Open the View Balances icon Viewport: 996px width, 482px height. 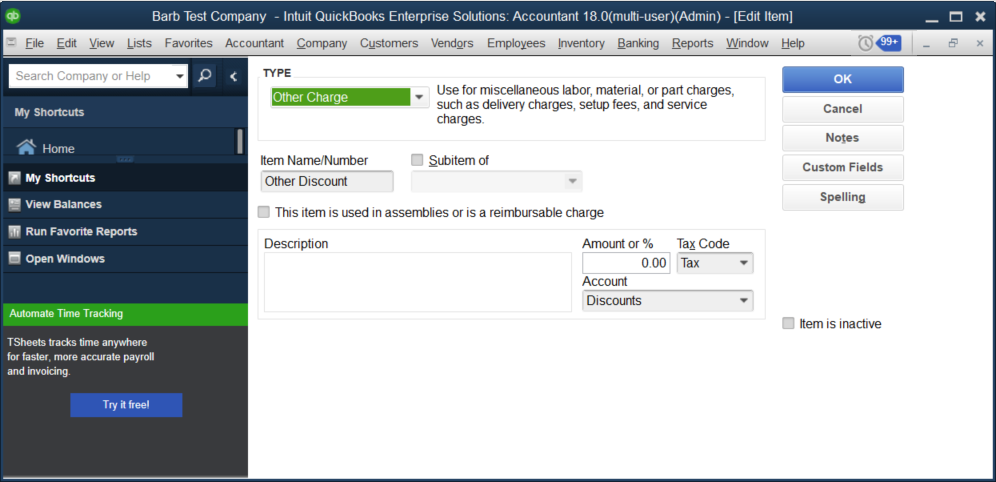click(x=15, y=205)
